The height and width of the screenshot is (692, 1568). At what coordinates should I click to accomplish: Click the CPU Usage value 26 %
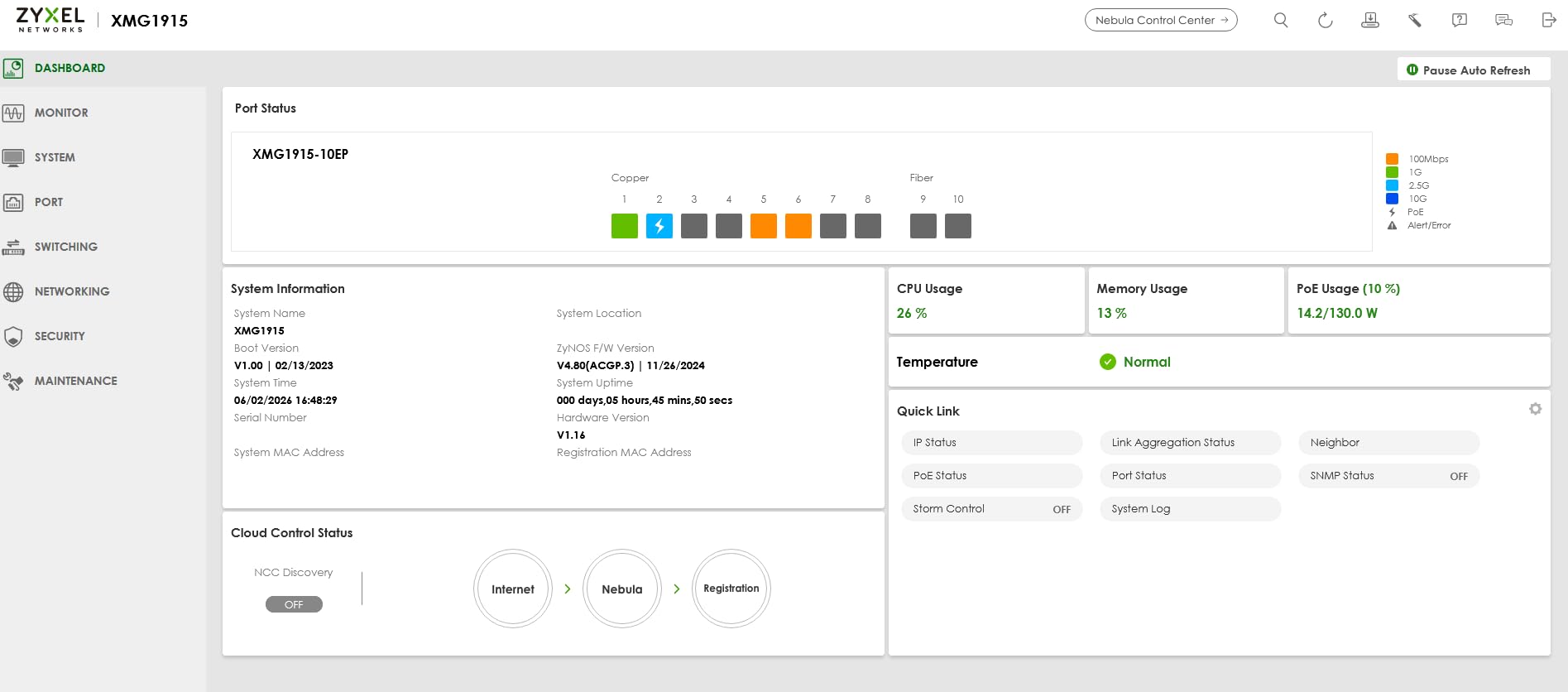pos(912,313)
